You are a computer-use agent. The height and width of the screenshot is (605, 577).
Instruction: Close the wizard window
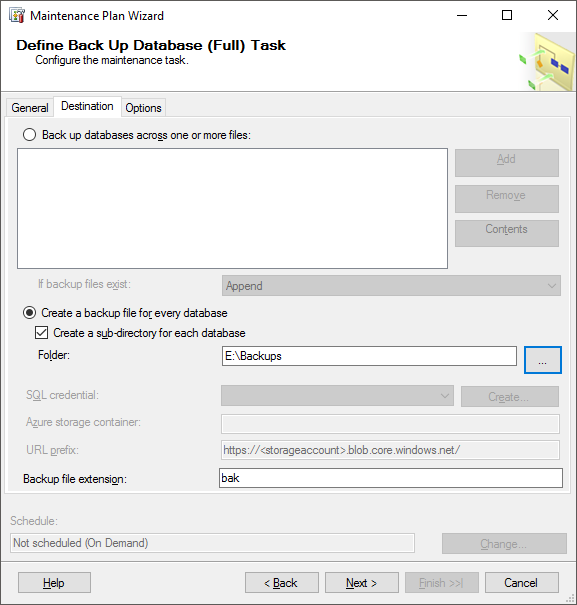pyautogui.click(x=553, y=15)
